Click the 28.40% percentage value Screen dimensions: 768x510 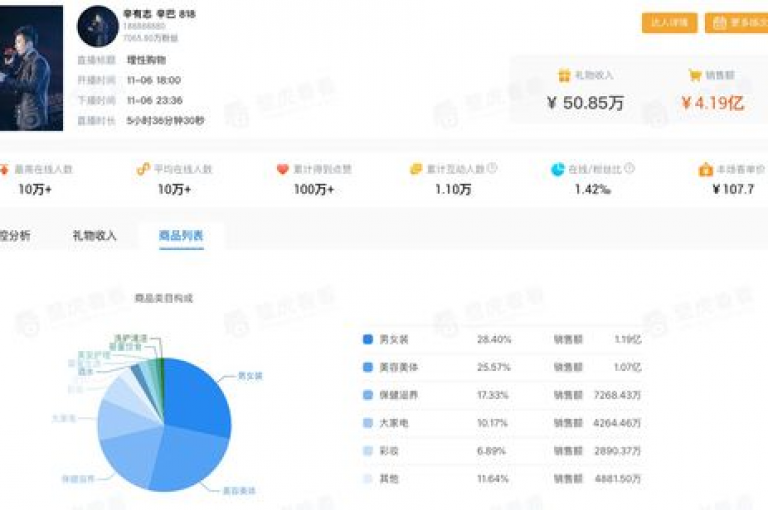coord(494,339)
